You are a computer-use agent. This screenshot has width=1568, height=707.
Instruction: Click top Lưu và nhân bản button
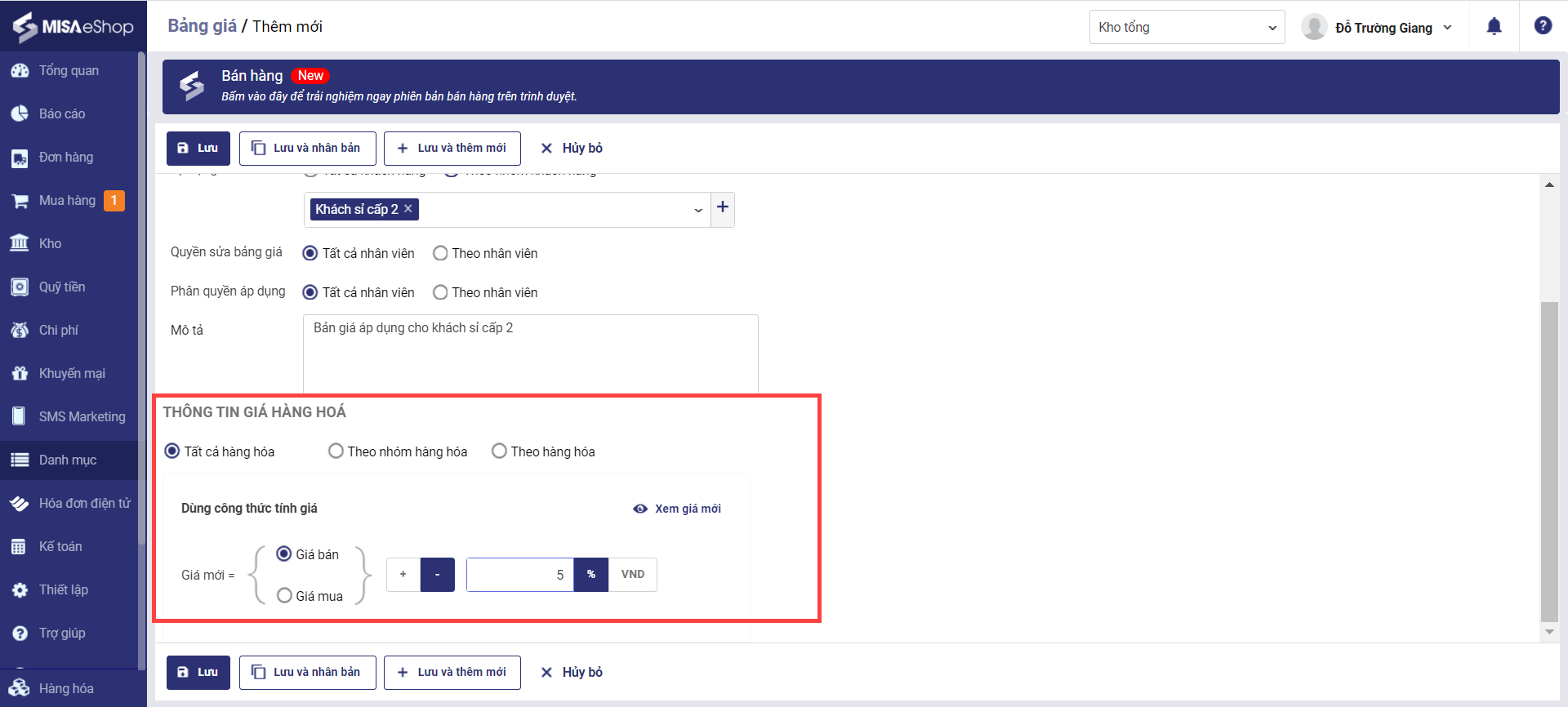pyautogui.click(x=308, y=149)
